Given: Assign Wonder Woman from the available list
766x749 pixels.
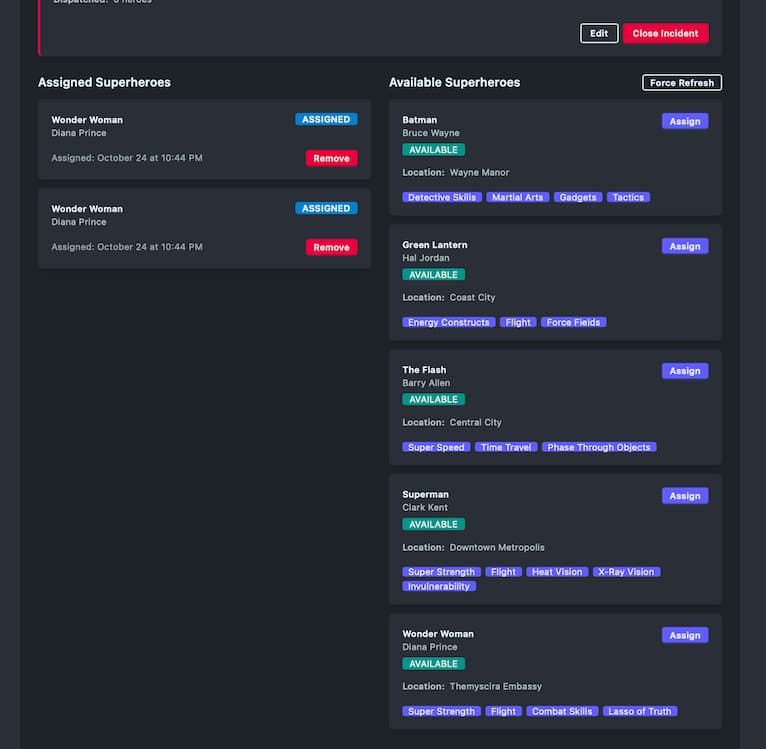Looking at the screenshot, I should pyautogui.click(x=684, y=635).
